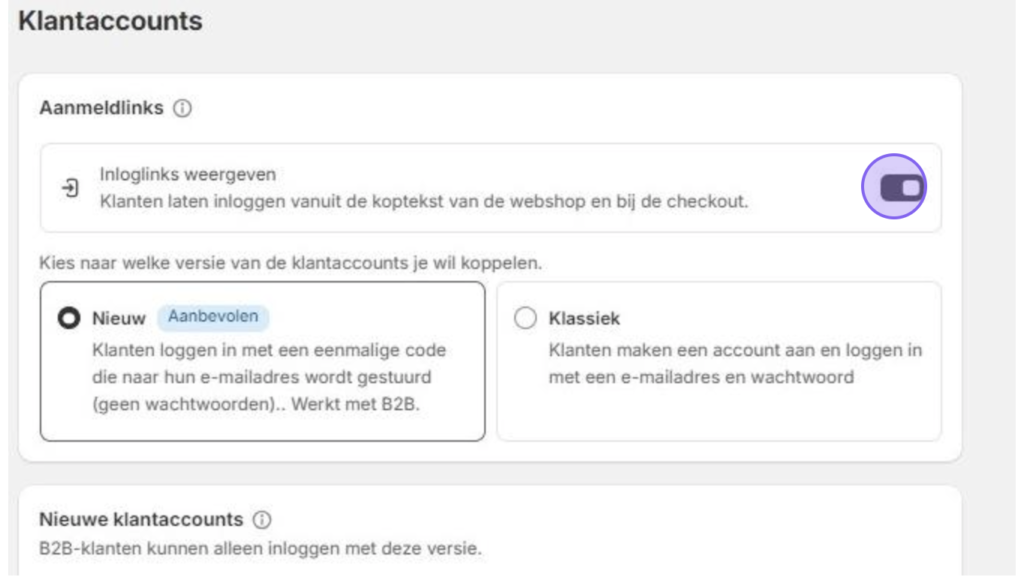1024x577 pixels.
Task: Click the Inloglinks weergeven label text
Action: (187, 174)
